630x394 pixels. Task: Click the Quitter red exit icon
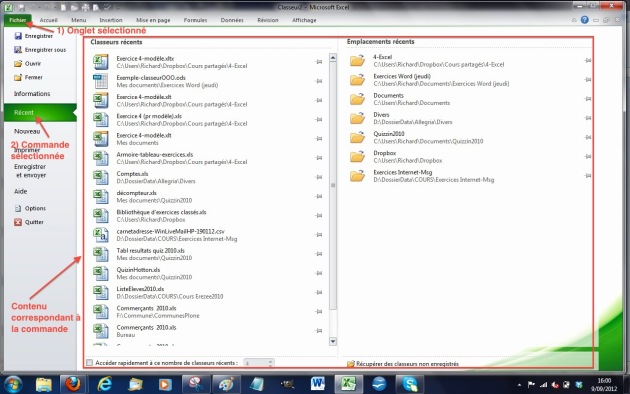pos(18,222)
